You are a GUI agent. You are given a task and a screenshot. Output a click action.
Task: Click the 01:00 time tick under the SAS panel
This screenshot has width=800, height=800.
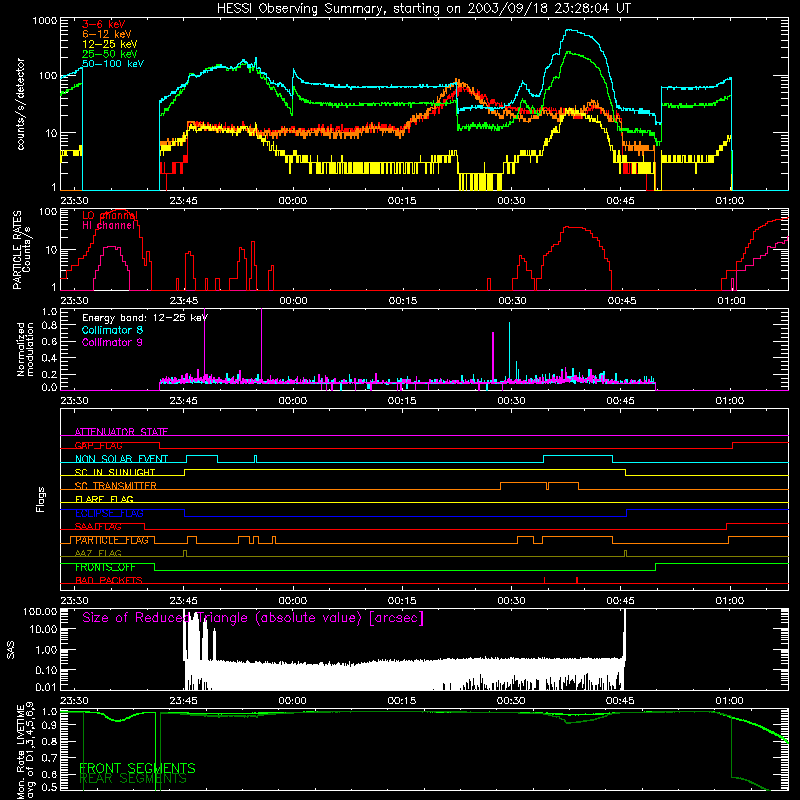730,701
